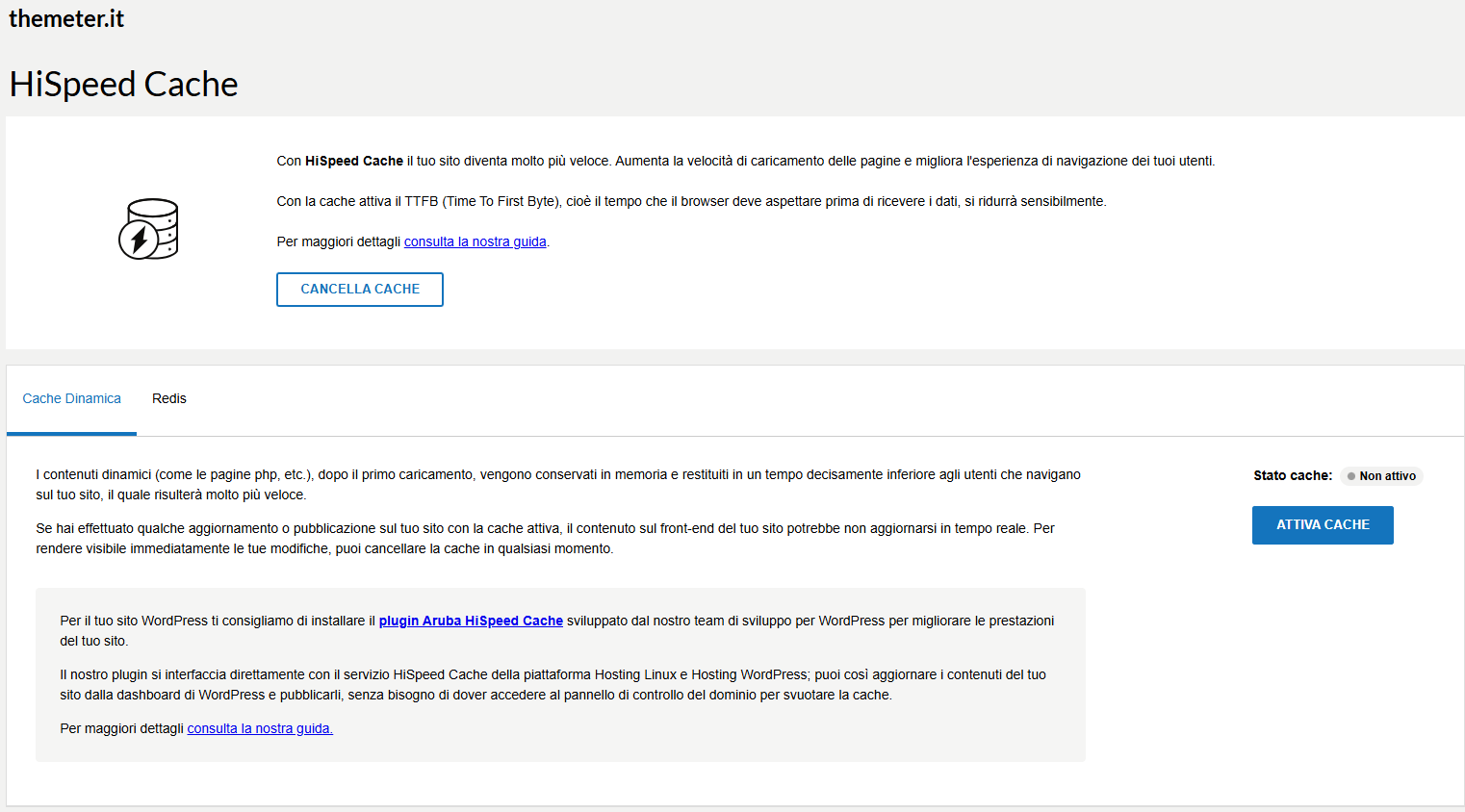Click the HiSpeed Cache database lightning icon
The image size is (1465, 812).
coord(148,229)
